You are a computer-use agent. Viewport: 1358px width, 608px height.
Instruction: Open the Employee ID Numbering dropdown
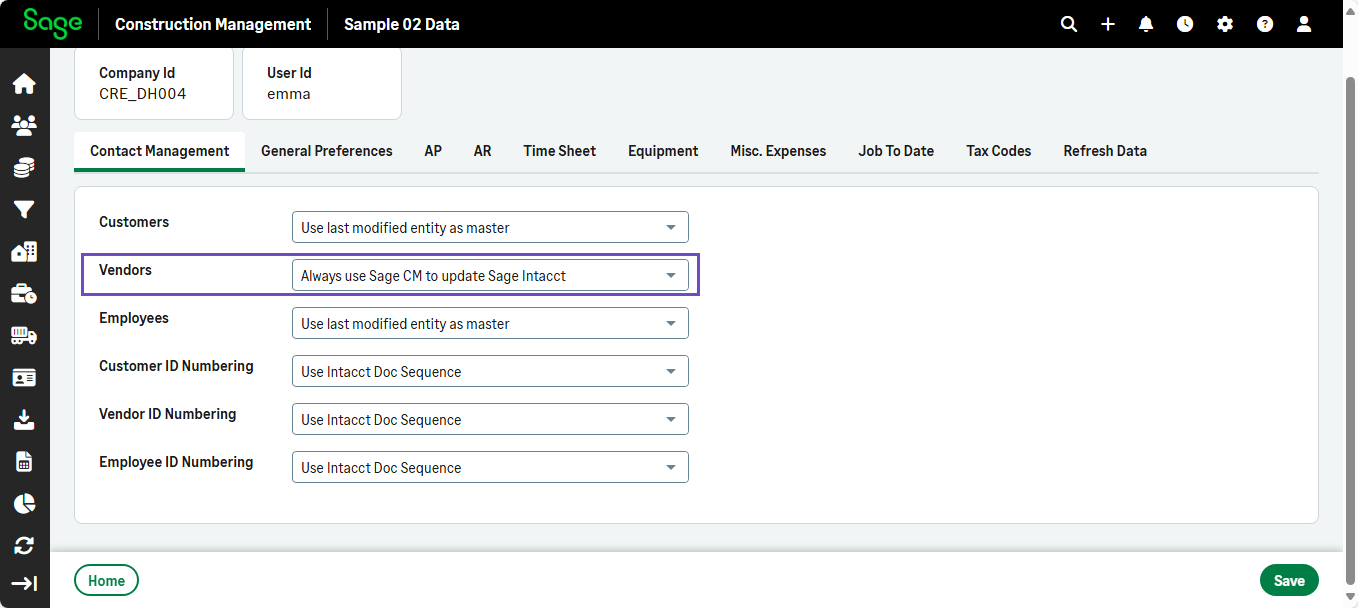tap(490, 467)
